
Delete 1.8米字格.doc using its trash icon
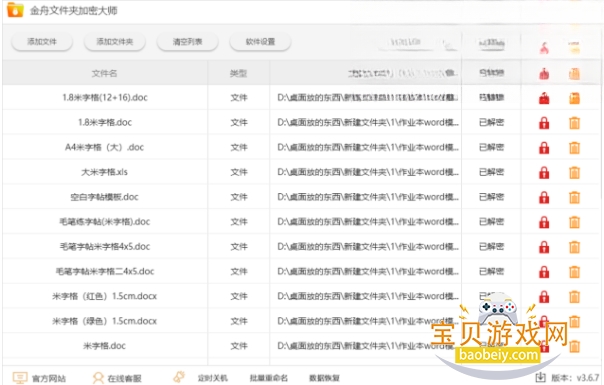click(574, 123)
